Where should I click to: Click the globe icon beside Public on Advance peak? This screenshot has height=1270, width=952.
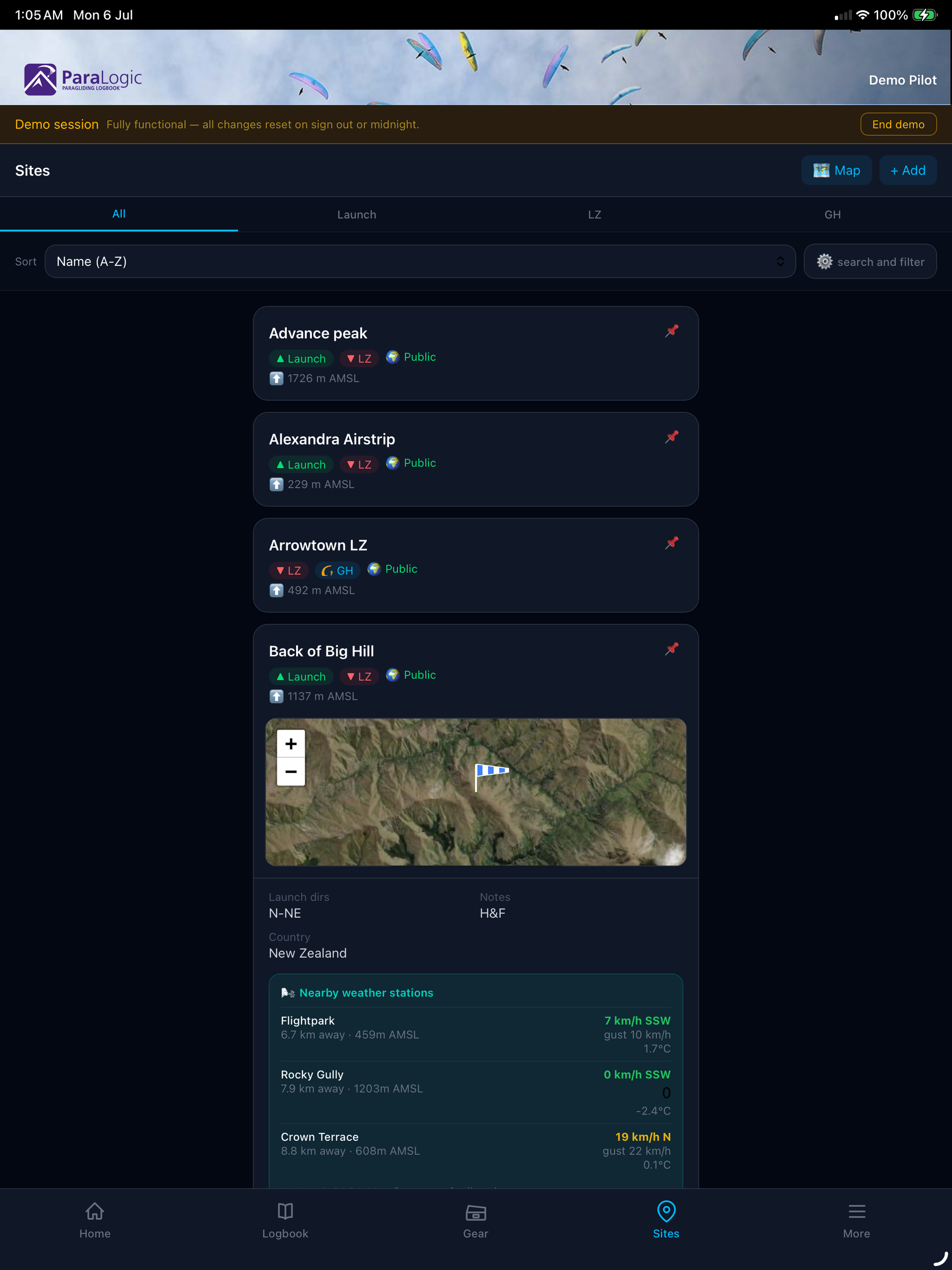tap(393, 357)
